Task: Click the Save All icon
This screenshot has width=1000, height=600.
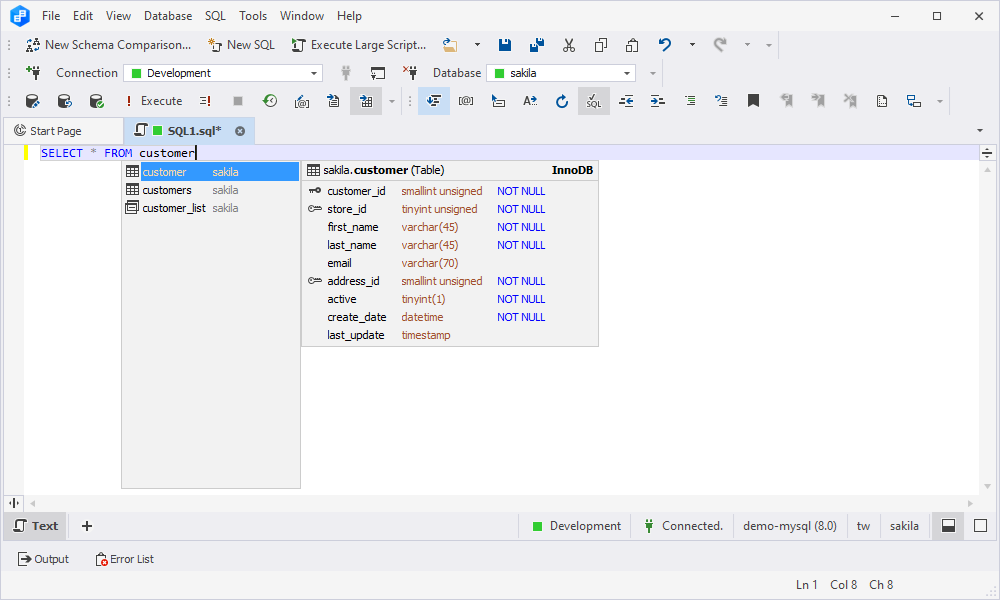Action: click(537, 45)
